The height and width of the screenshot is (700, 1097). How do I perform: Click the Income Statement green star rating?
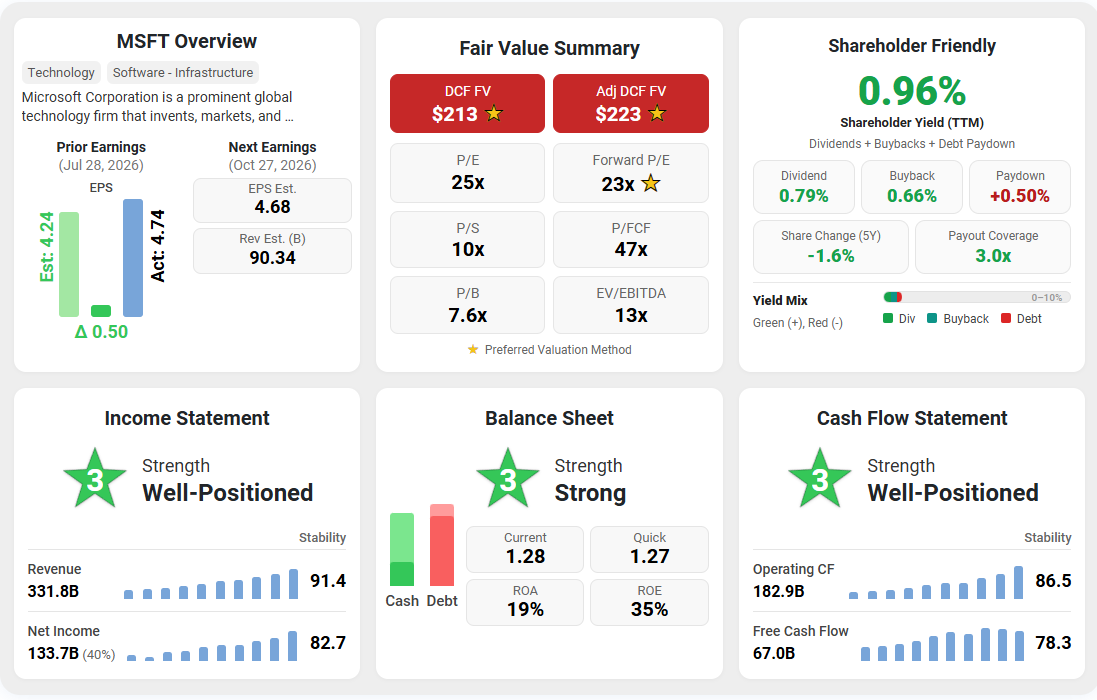tap(94, 479)
